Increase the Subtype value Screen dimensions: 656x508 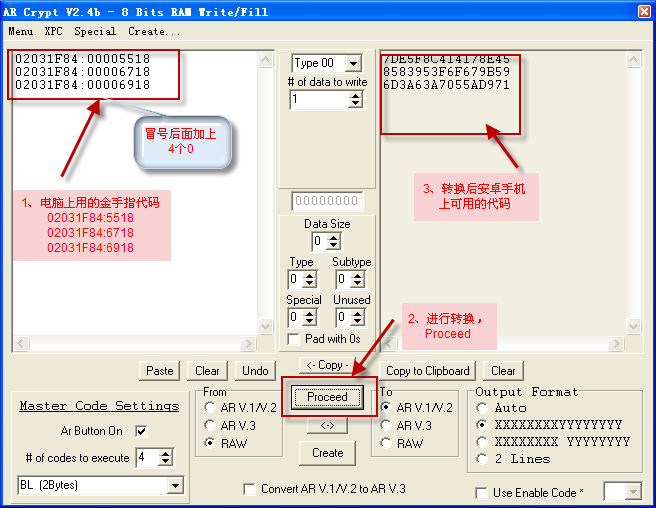coord(357,275)
